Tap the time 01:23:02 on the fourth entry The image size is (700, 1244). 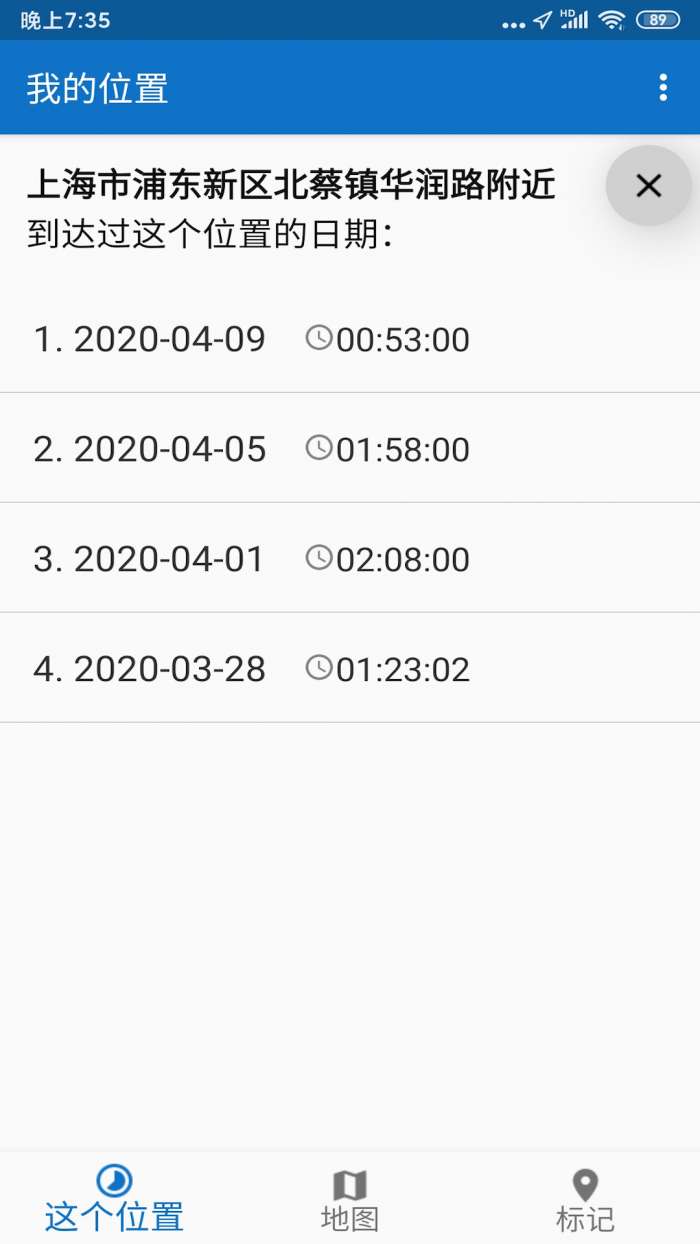(x=403, y=670)
